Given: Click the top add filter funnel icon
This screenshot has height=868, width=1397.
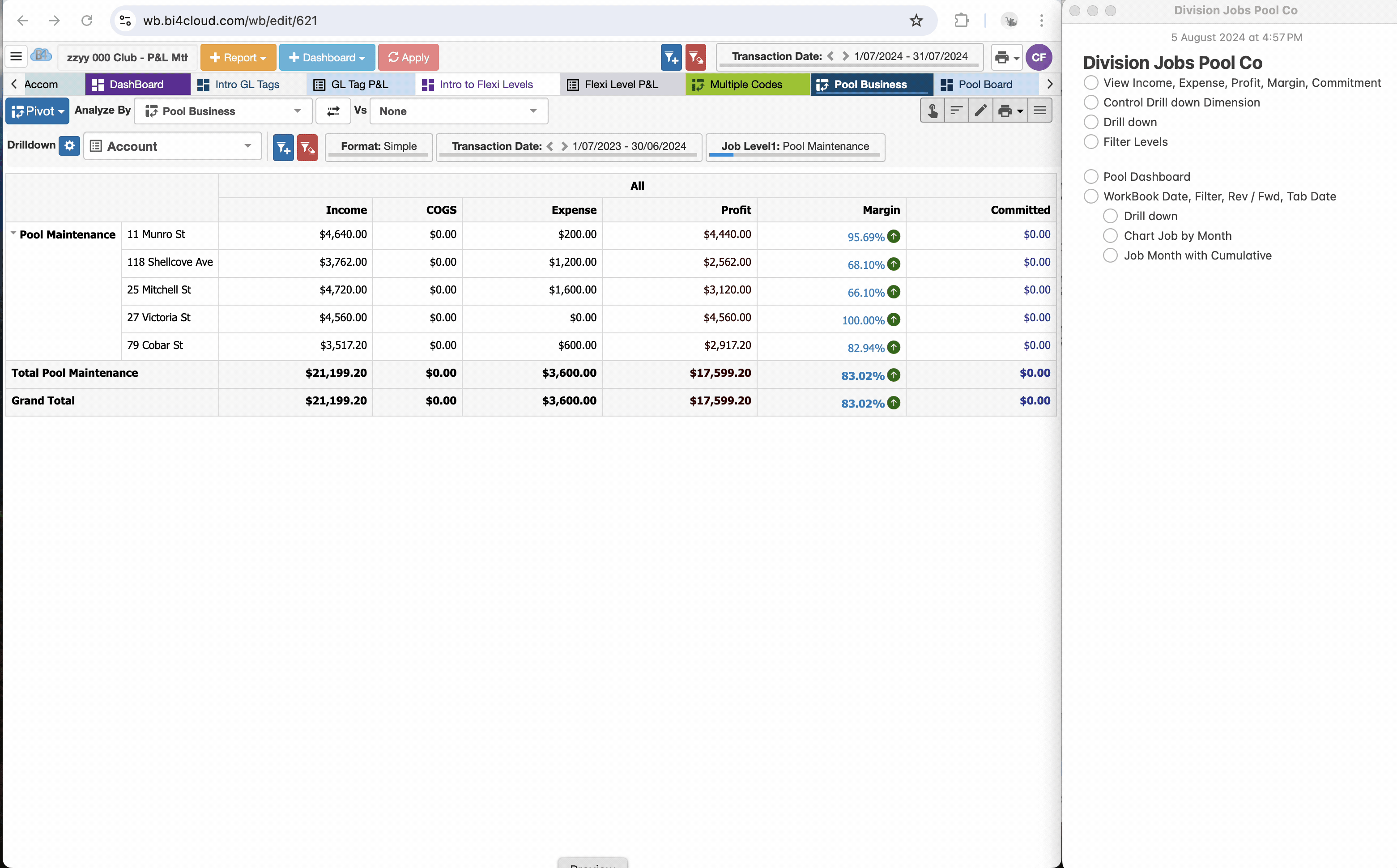Looking at the screenshot, I should pos(671,57).
